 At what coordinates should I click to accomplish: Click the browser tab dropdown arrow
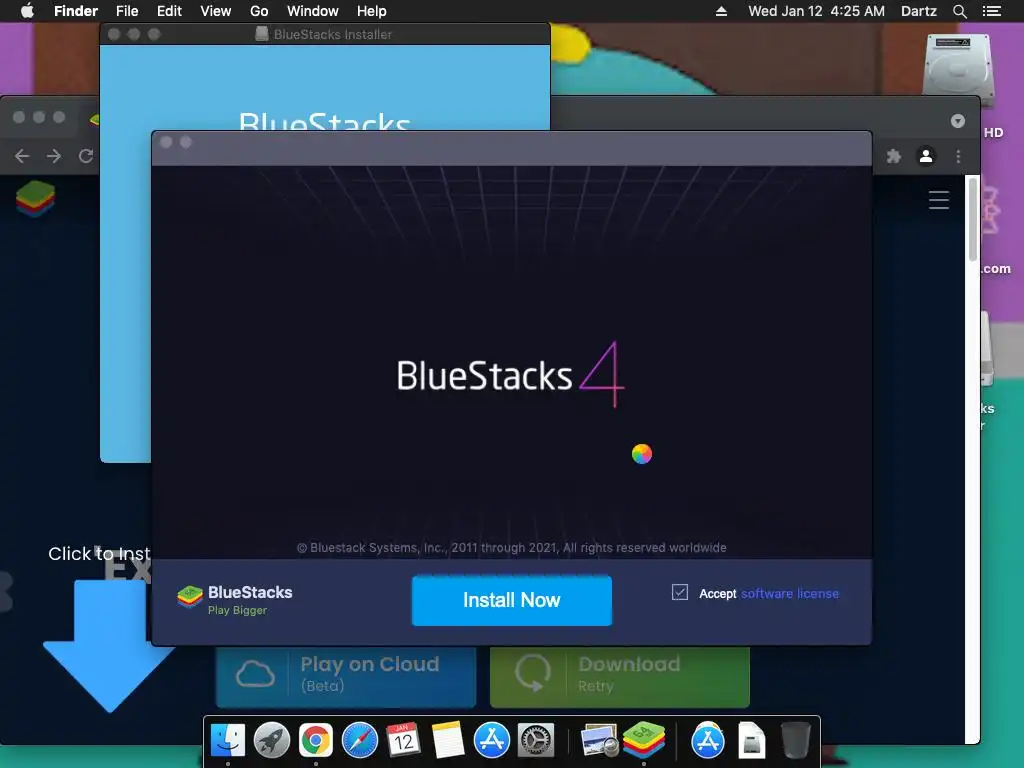(x=957, y=121)
